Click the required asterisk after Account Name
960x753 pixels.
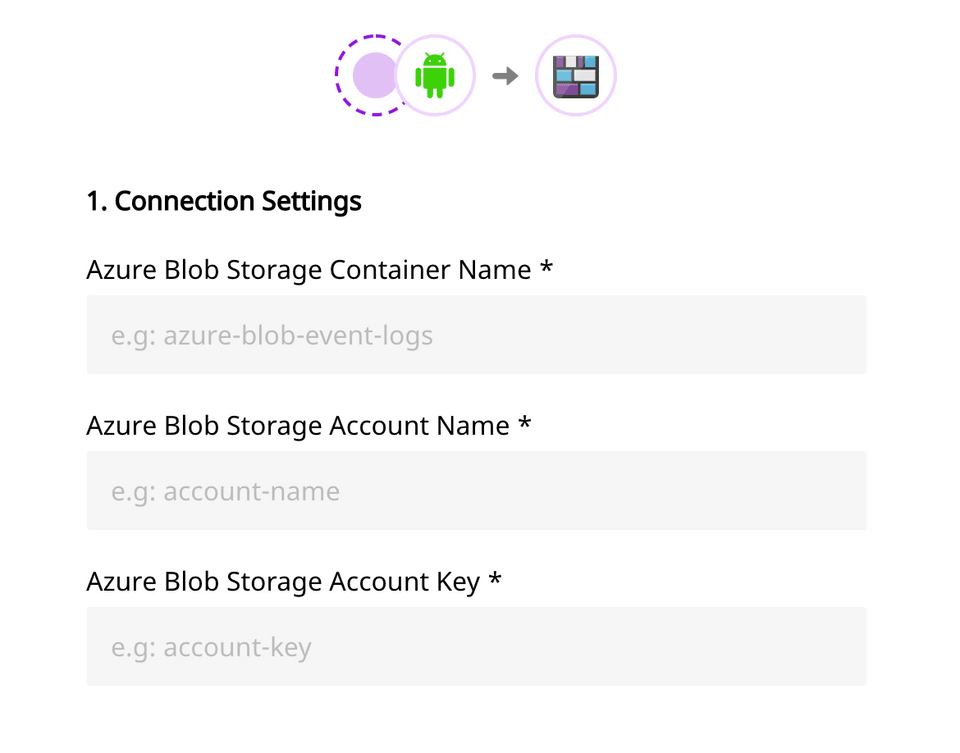tap(525, 424)
